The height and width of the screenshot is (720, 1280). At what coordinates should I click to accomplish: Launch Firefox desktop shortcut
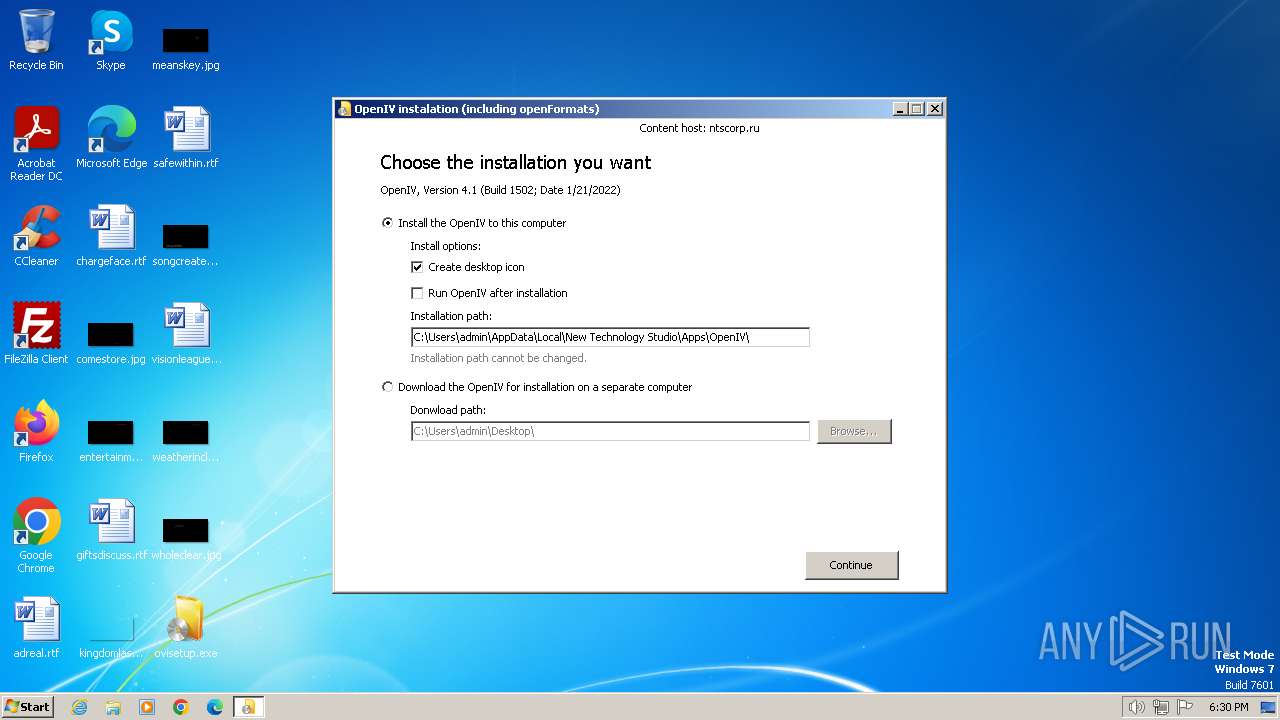pyautogui.click(x=36, y=432)
